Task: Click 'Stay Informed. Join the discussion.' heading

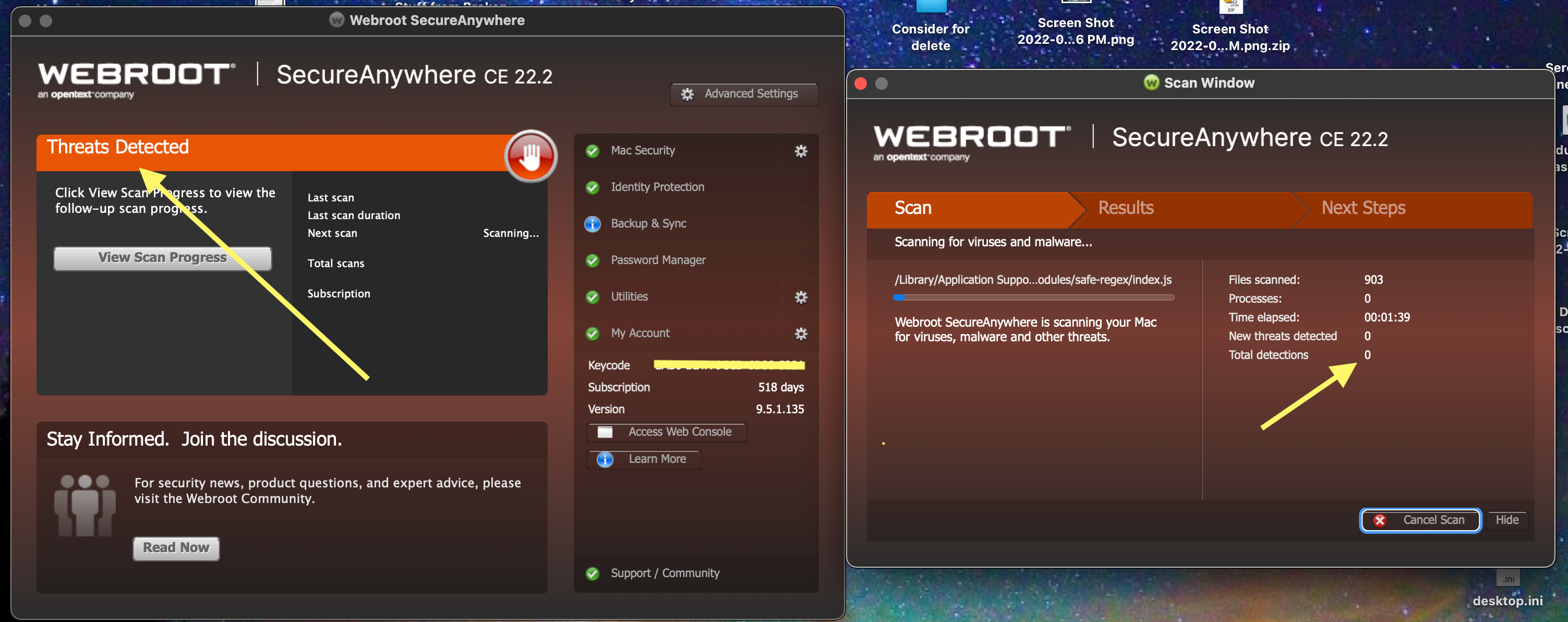Action: pyautogui.click(x=194, y=439)
